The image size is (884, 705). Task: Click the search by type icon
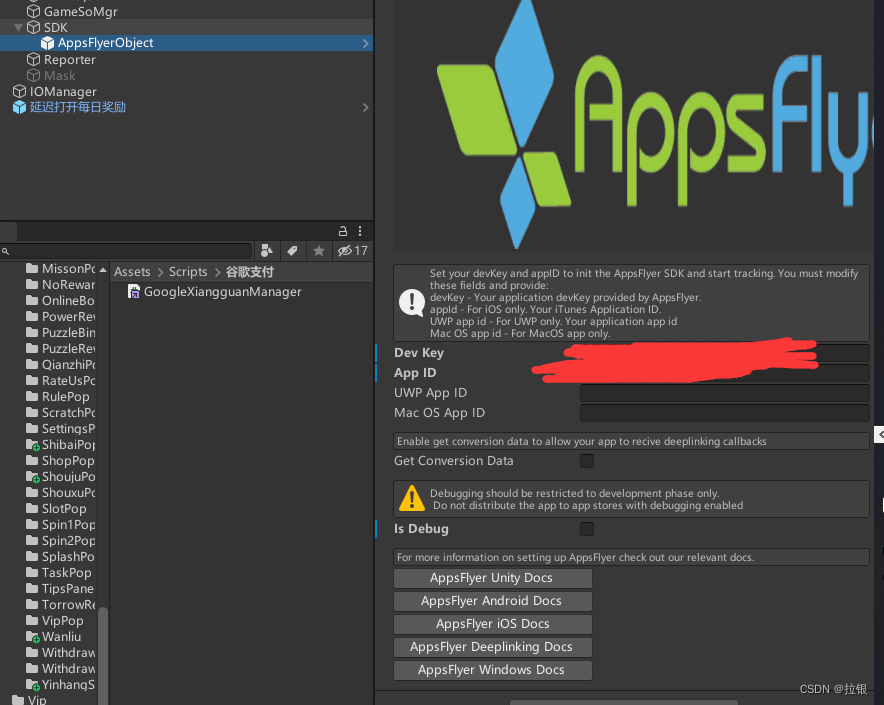267,250
